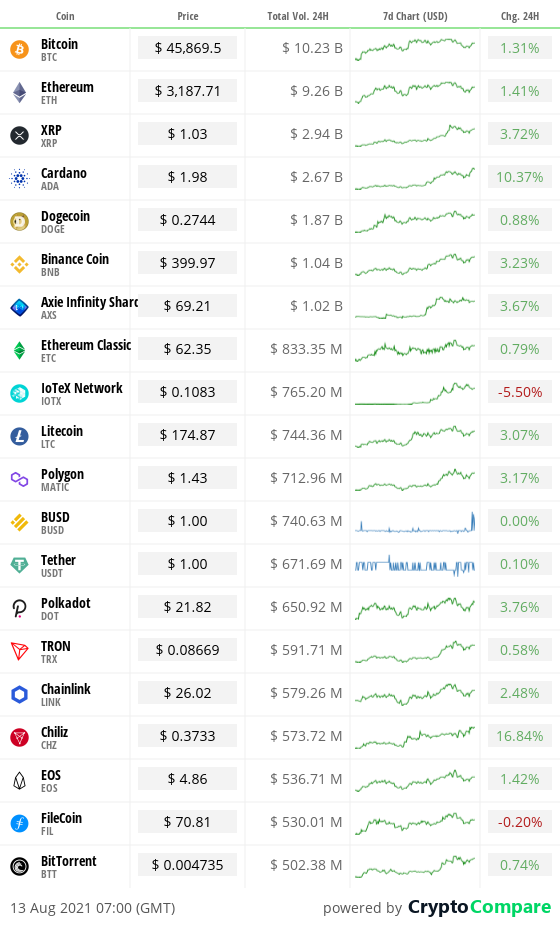Sort by Total Vol. 24H header

pyautogui.click(x=297, y=16)
